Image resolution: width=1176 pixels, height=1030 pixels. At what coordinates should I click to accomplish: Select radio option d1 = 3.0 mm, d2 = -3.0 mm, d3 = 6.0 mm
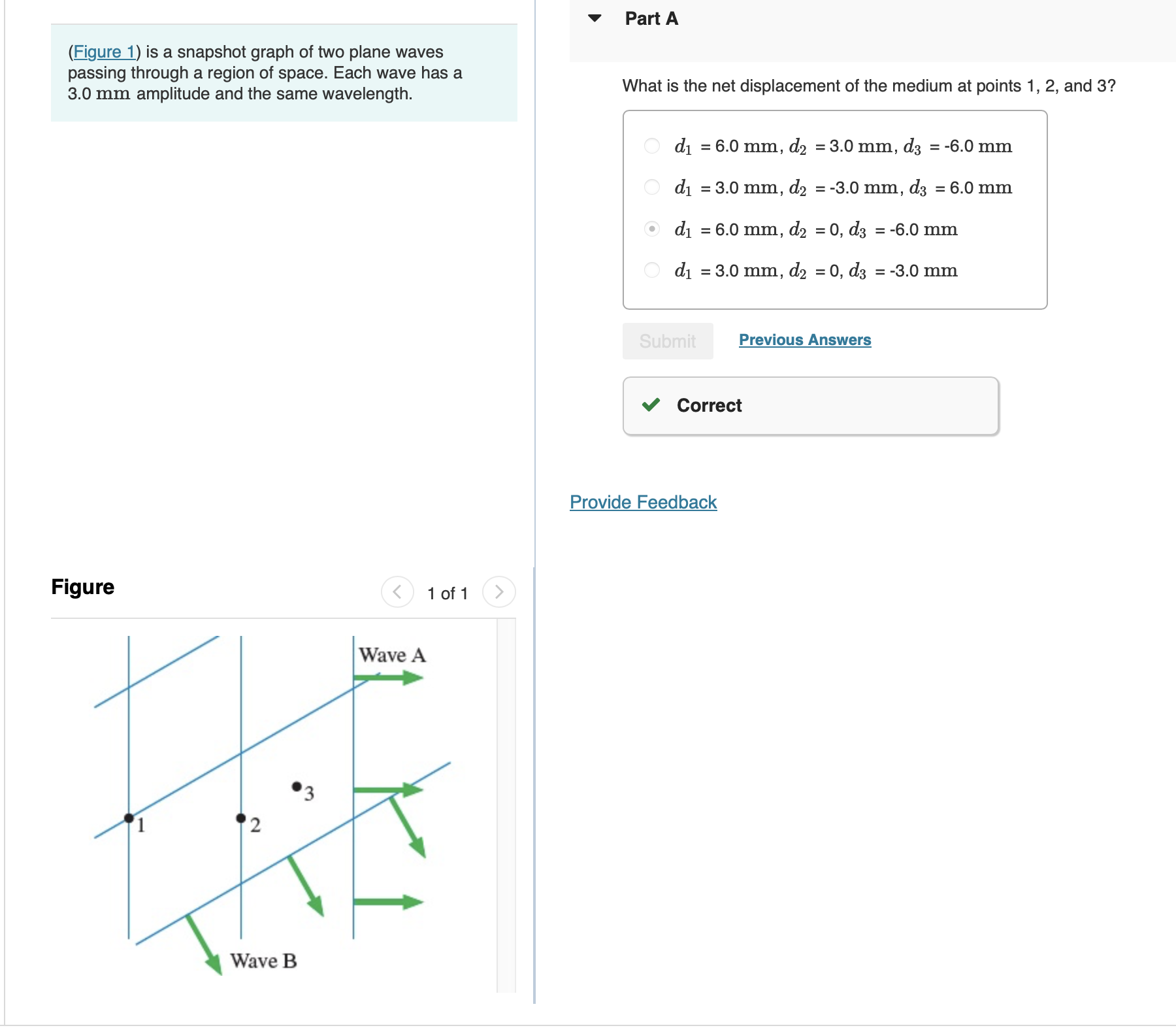651,188
